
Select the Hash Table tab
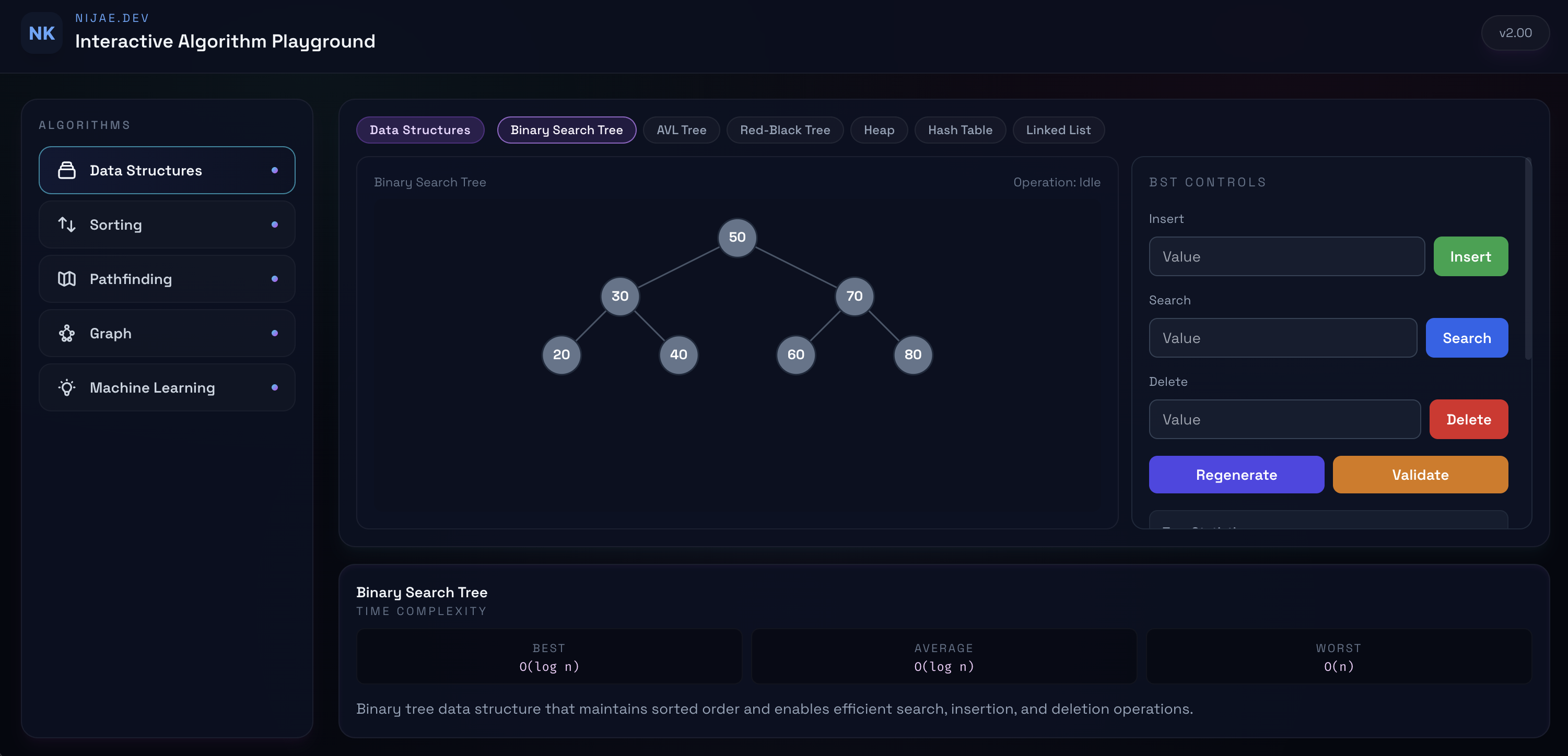pos(960,129)
